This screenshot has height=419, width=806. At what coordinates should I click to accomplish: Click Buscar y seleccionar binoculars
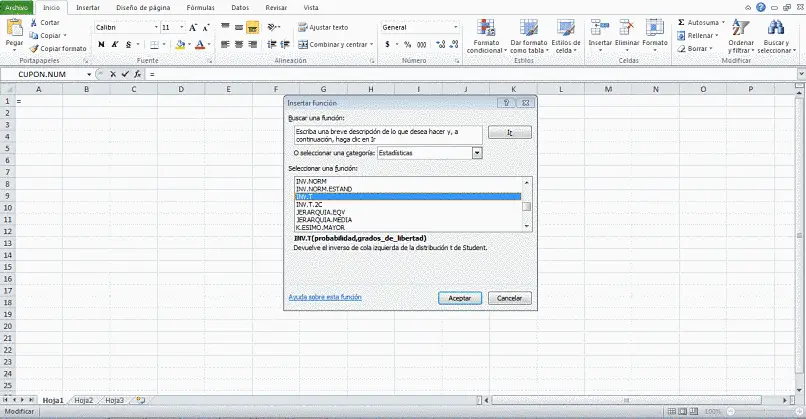pyautogui.click(x=776, y=28)
